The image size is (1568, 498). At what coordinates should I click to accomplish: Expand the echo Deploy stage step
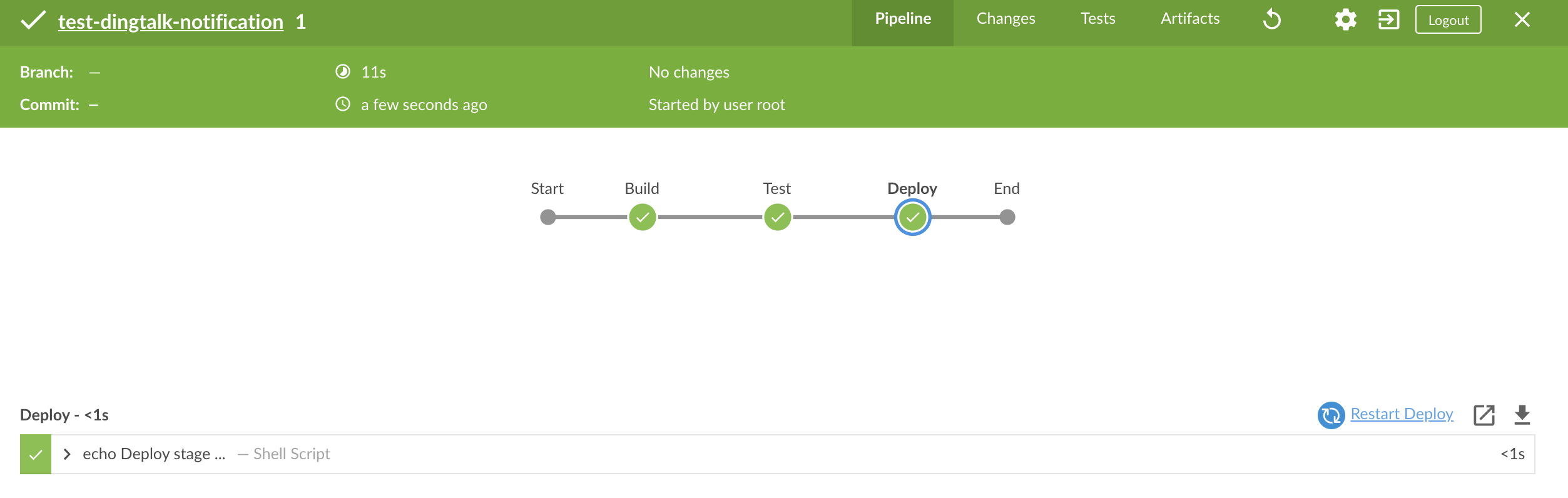pos(67,454)
